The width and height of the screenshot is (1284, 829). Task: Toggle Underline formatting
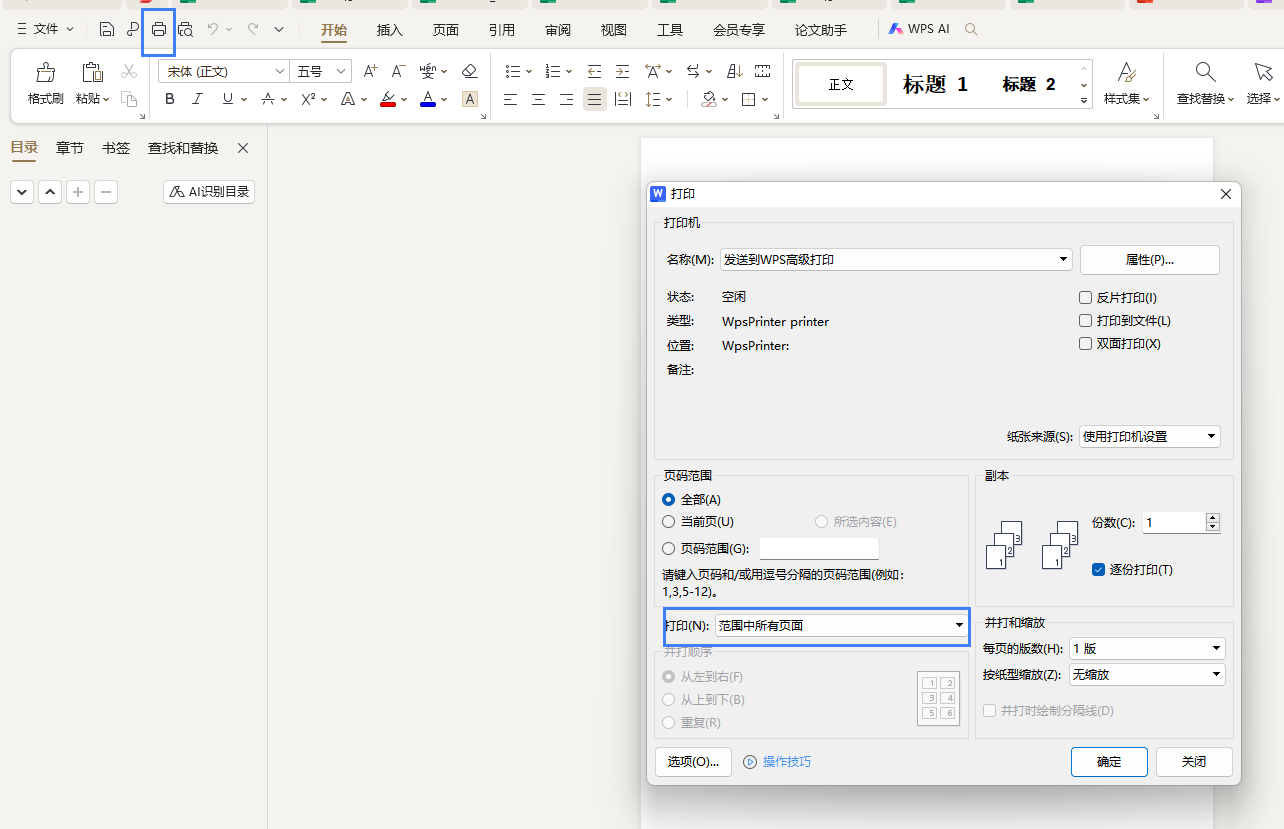227,99
